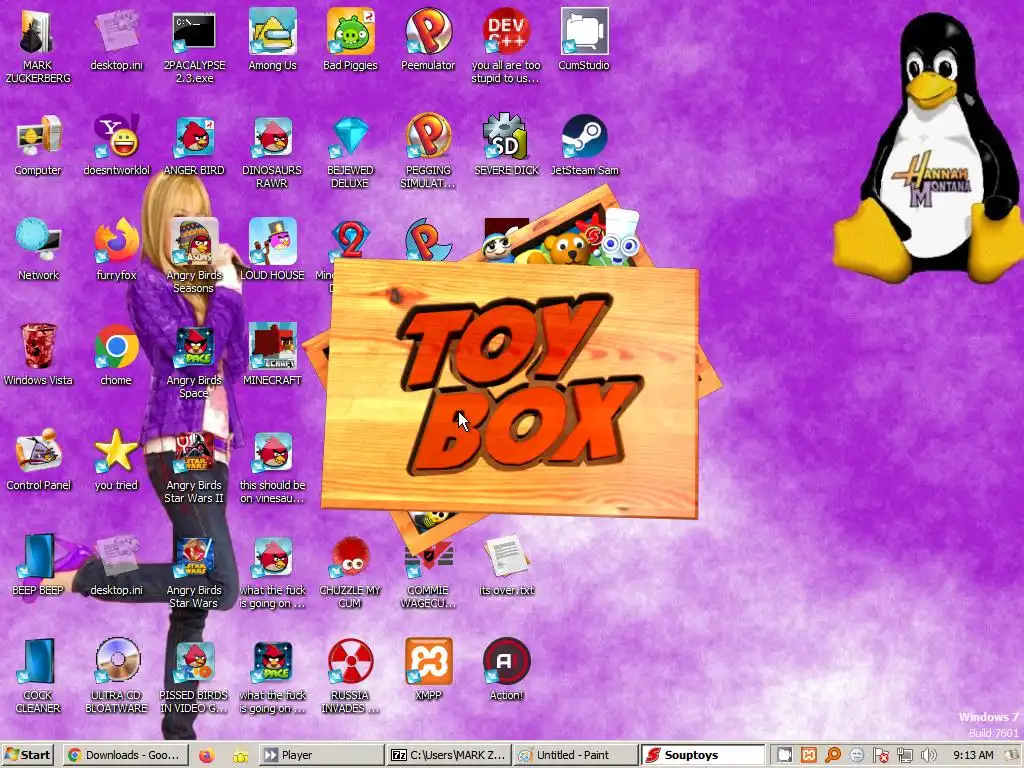The height and width of the screenshot is (768, 1024).
Task: Click the yellow icon next to Firefox in taskbar
Action: click(240, 756)
